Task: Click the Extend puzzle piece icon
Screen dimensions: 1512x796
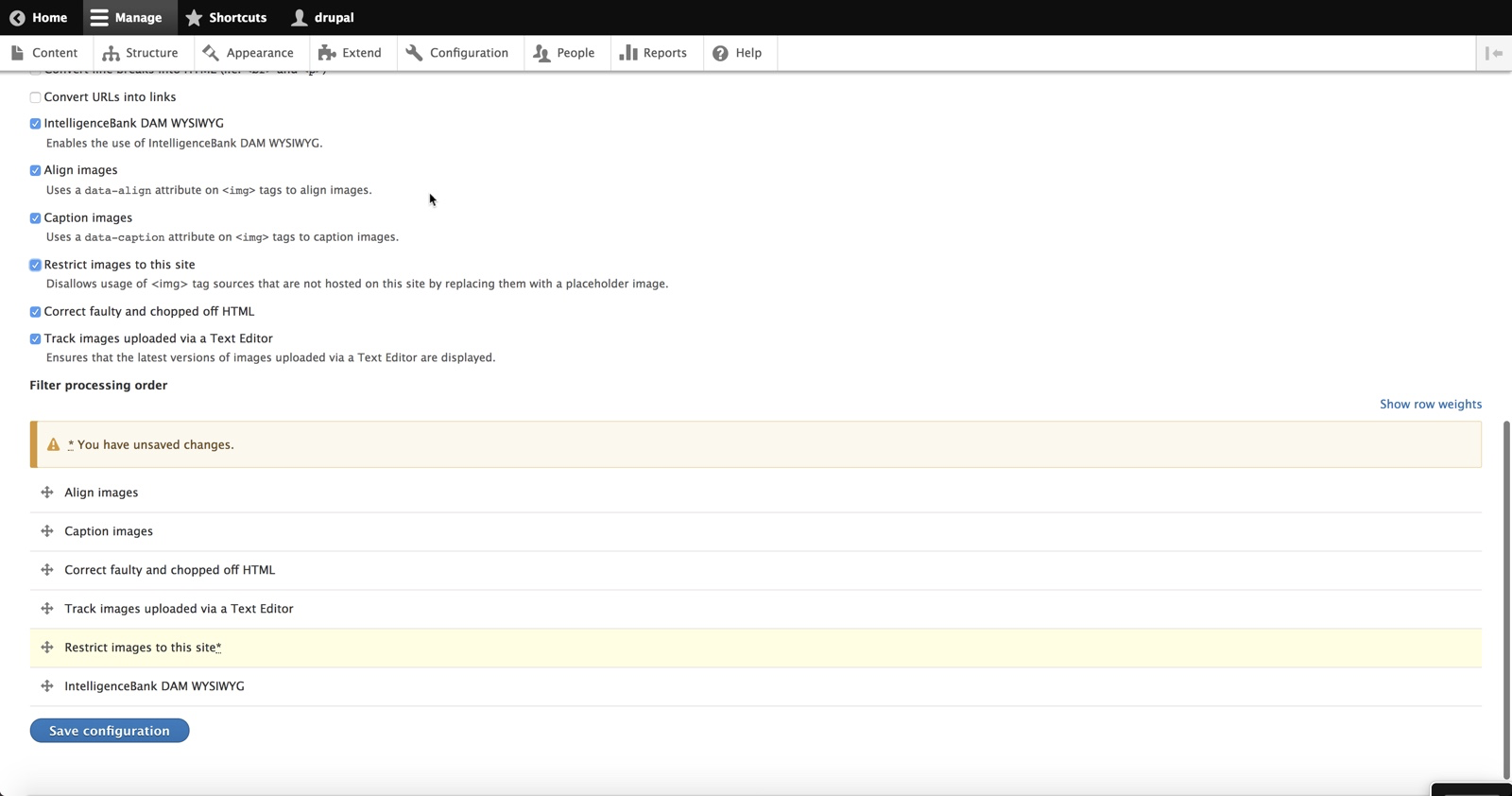Action: 327,53
